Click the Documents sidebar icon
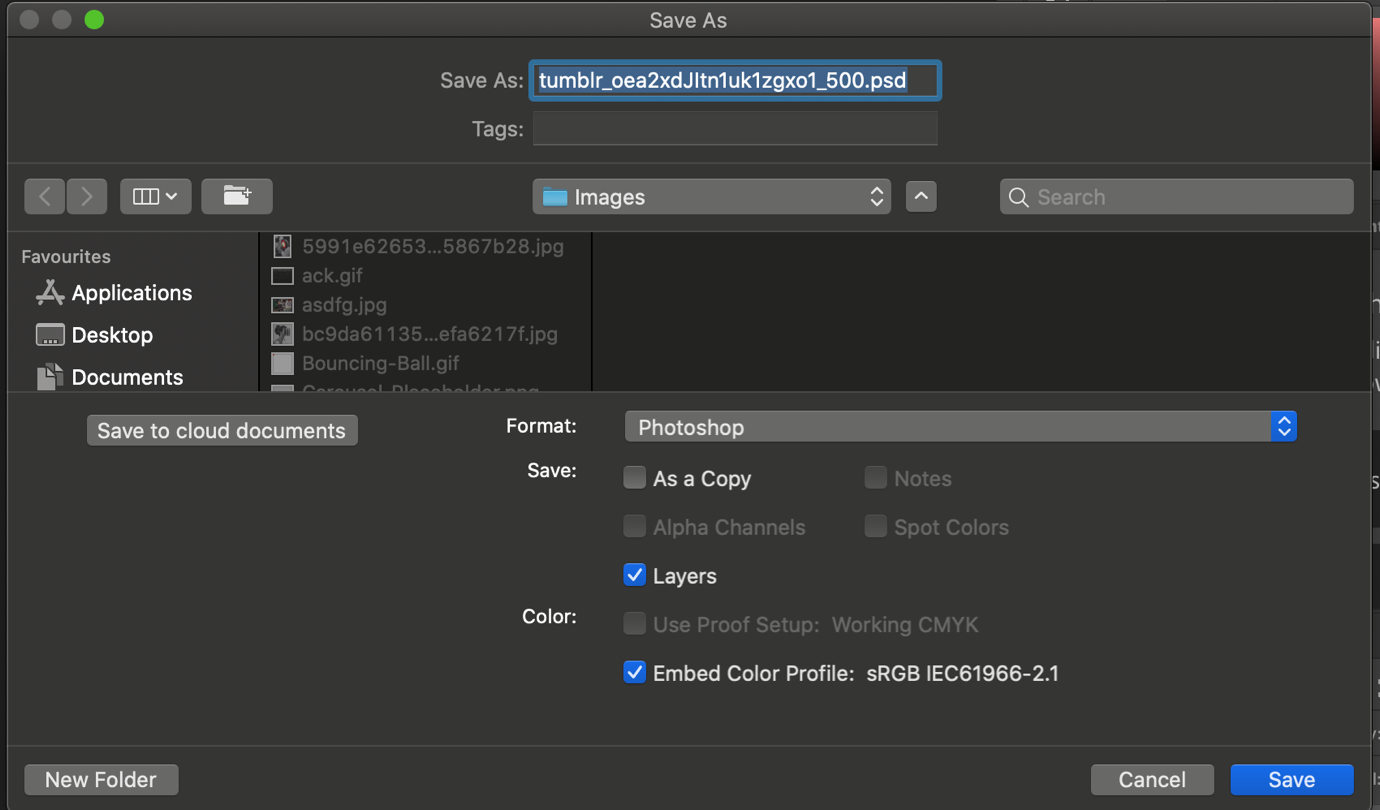This screenshot has height=810, width=1380. [x=50, y=377]
